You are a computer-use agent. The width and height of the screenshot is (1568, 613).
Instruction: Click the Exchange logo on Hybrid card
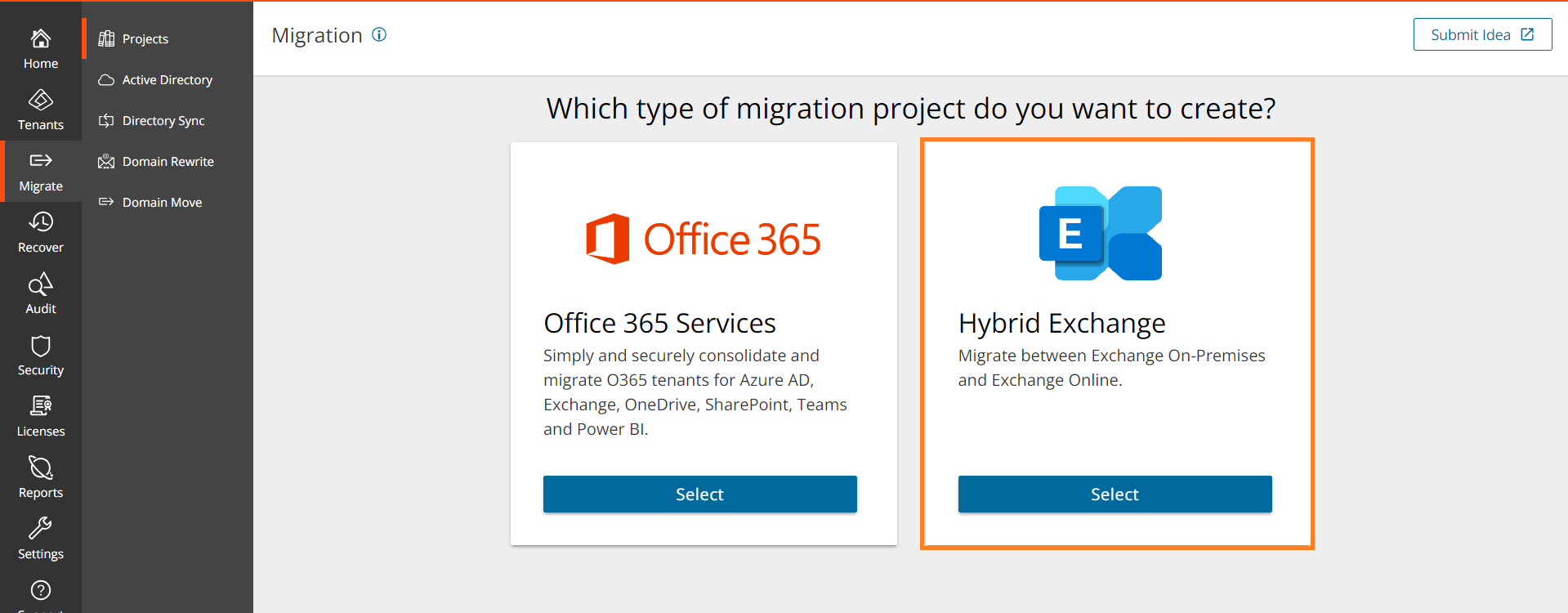coord(1101,234)
